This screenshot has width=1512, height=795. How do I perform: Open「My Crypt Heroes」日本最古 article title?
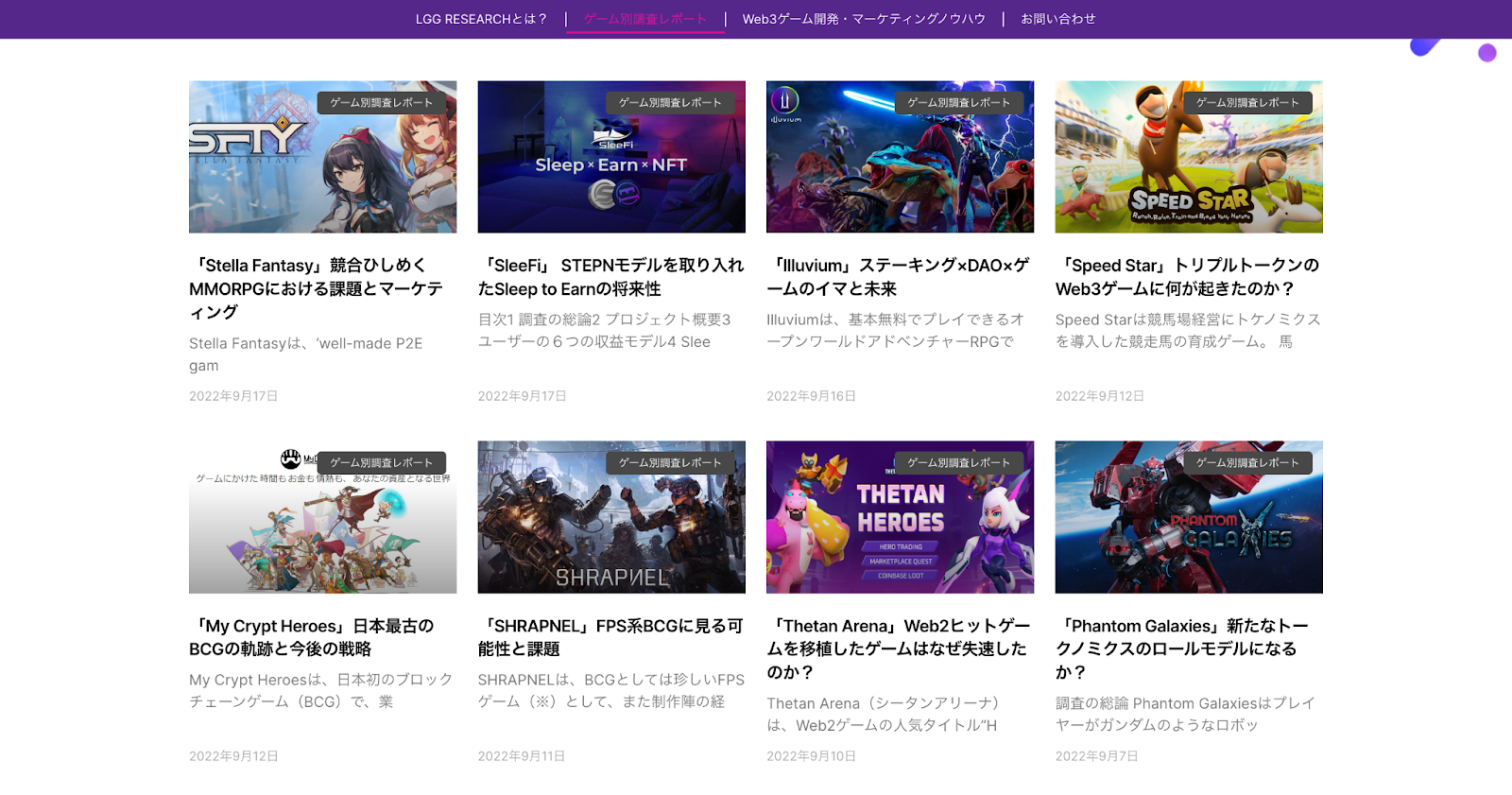312,637
